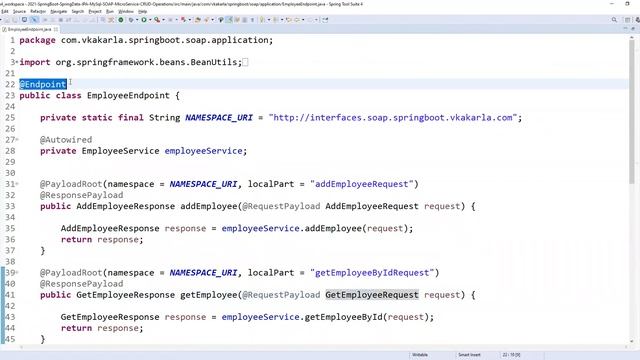Open the Debug dropdown arrow
The height and width of the screenshot is (360, 640).
pyautogui.click(x=137, y=20)
